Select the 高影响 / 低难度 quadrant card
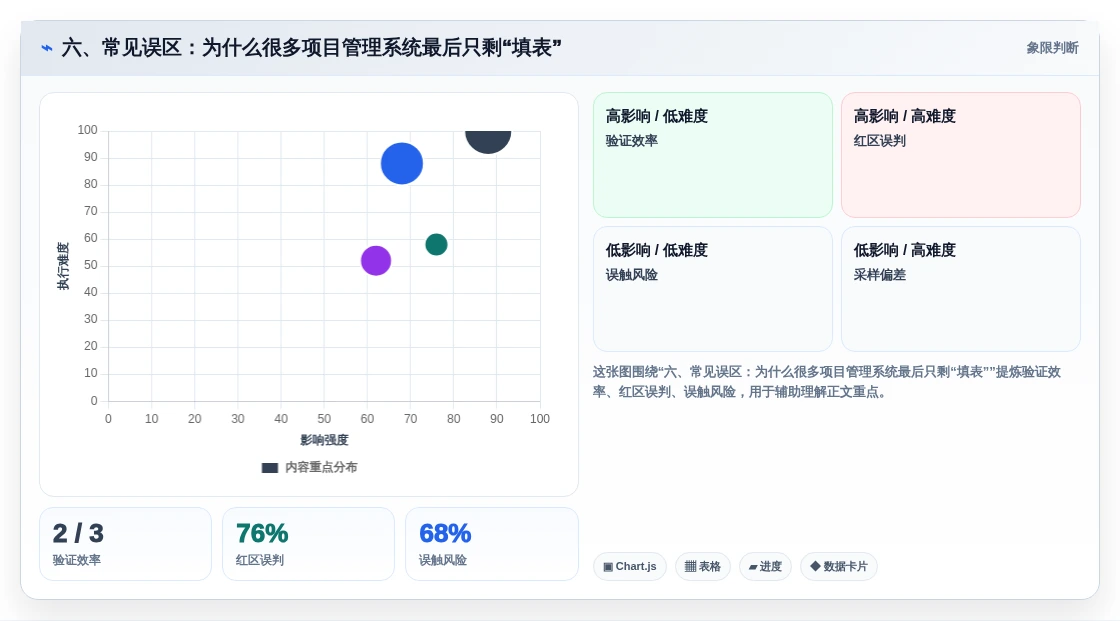Screen dimensions: 1120x621 click(x=713, y=155)
